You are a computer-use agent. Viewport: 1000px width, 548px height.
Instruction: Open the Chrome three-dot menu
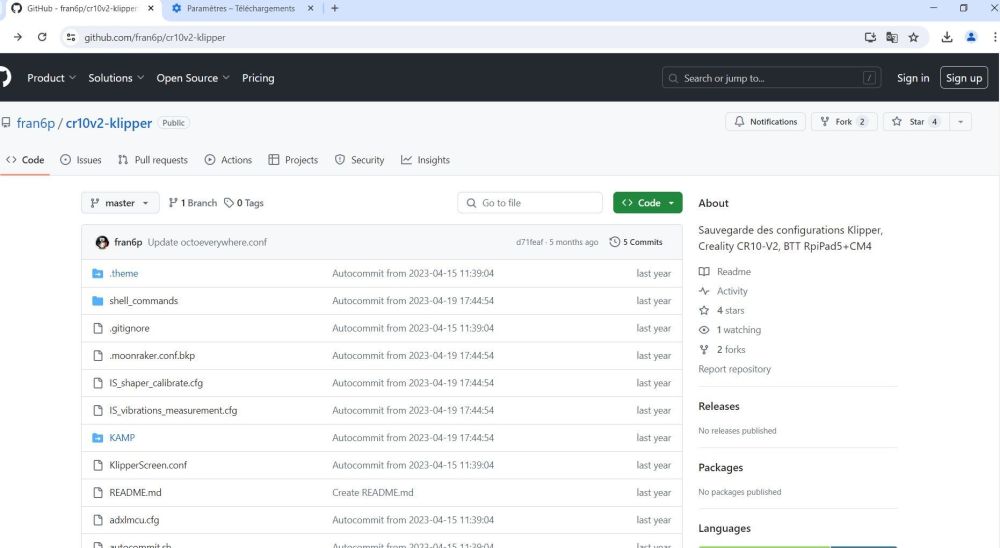994,37
